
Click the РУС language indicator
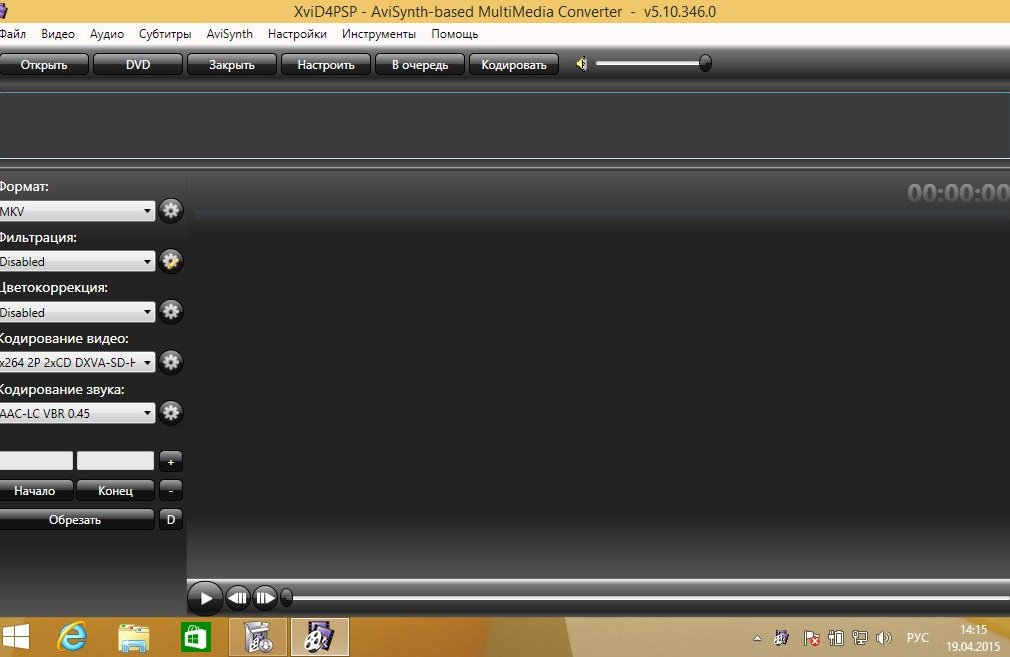[918, 638]
